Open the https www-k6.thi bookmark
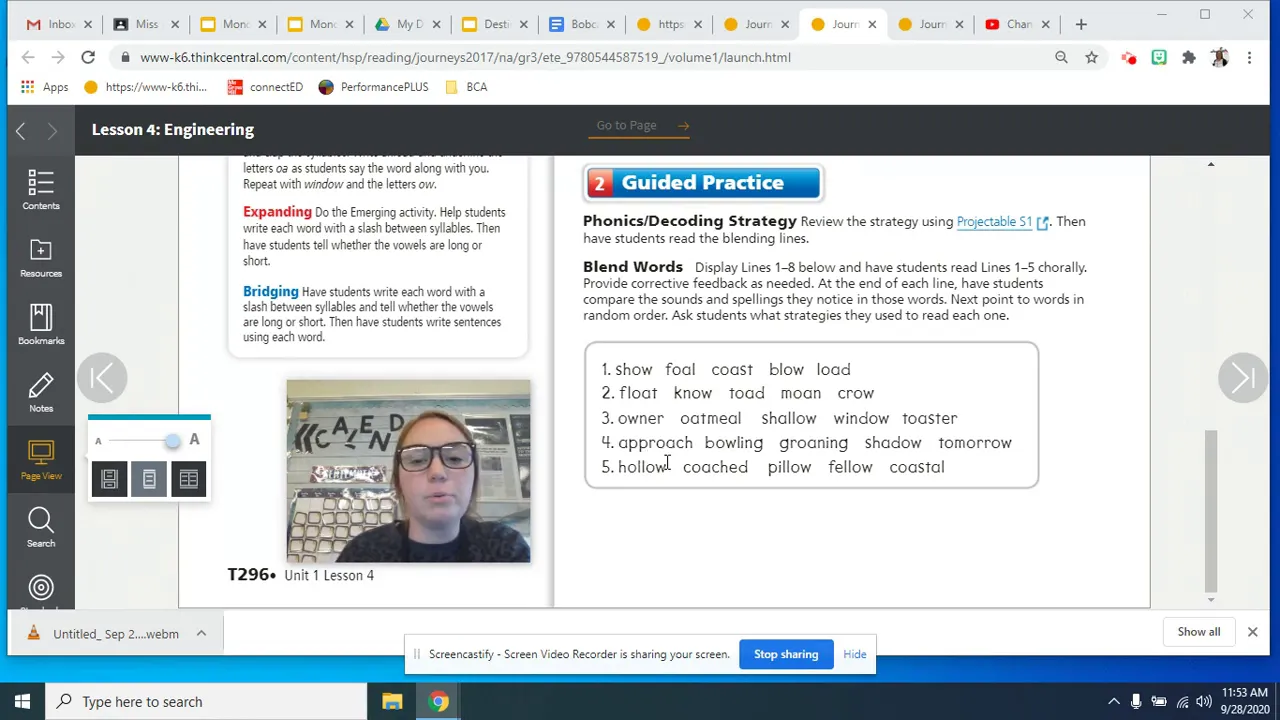 [145, 87]
